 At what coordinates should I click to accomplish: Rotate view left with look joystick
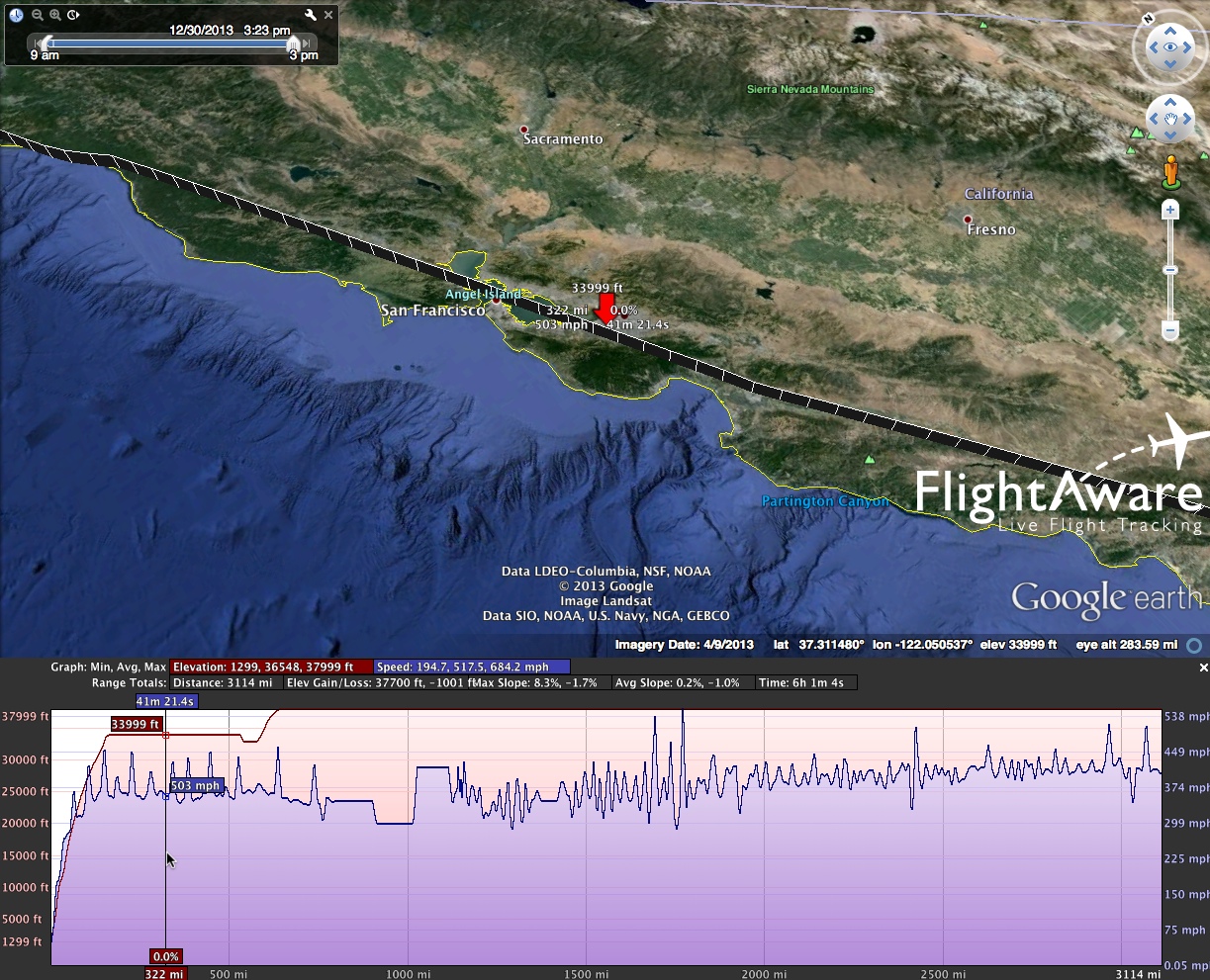[1152, 46]
